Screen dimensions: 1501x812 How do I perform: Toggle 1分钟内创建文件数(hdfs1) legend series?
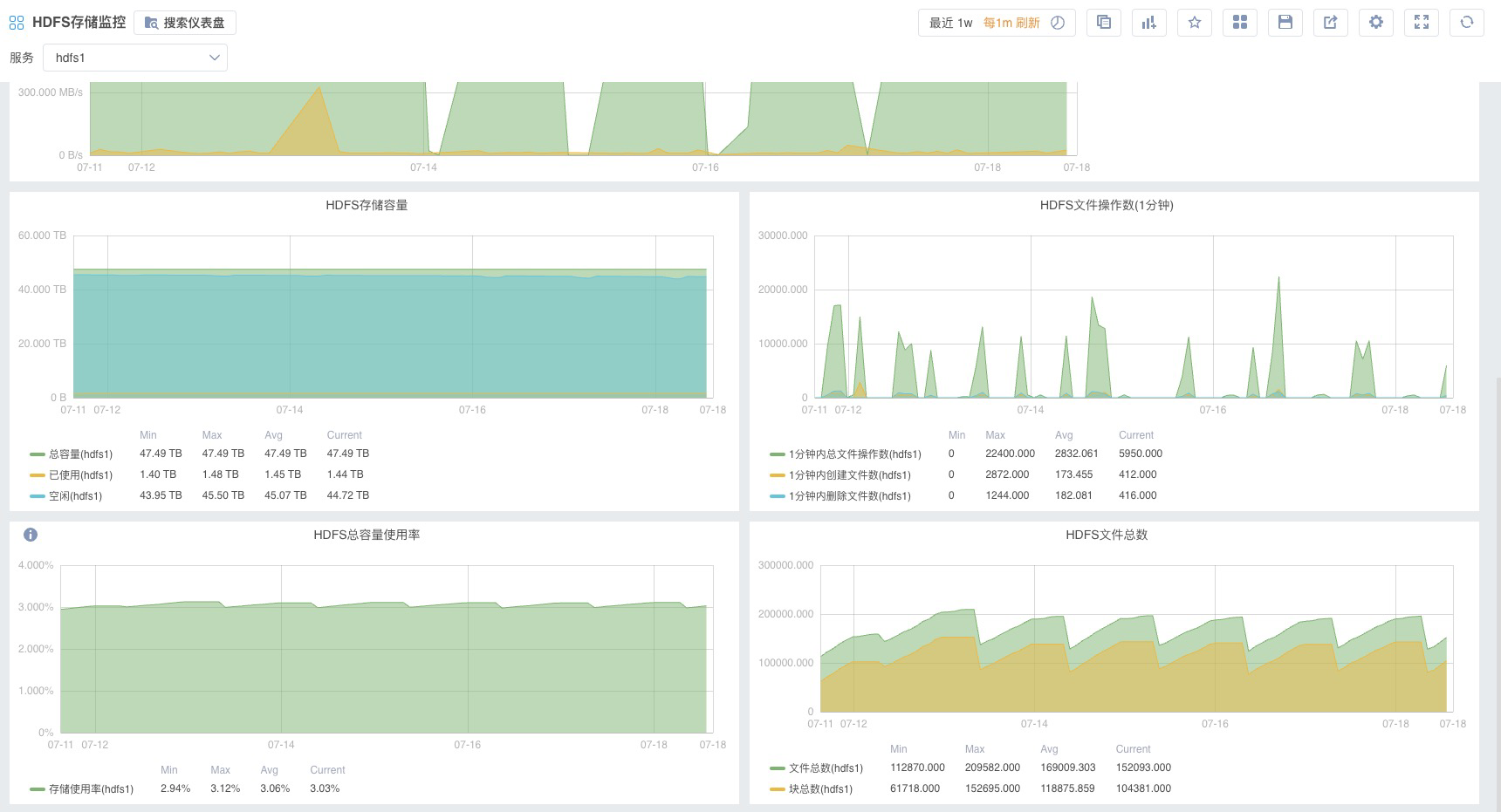849,475
